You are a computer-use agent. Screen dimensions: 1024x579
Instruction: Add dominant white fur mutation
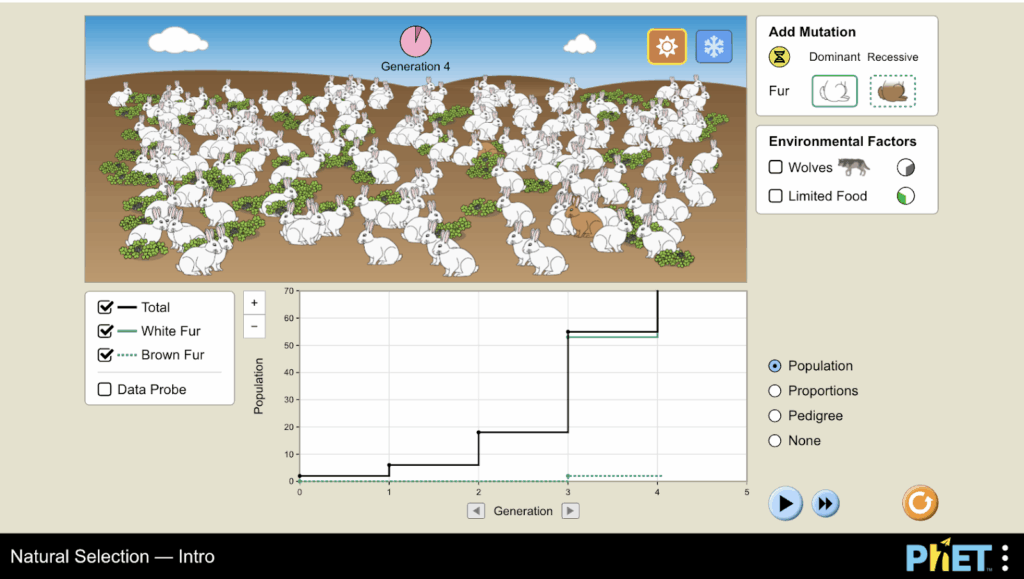(835, 91)
